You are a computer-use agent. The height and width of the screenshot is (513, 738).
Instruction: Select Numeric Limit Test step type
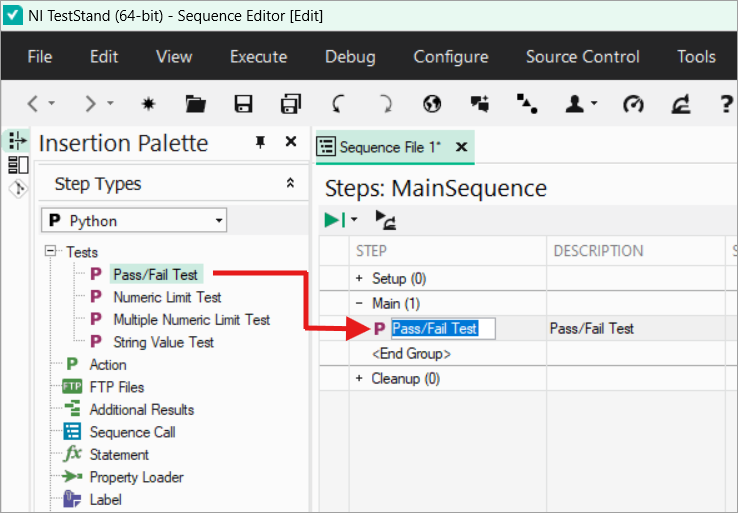pos(167,297)
